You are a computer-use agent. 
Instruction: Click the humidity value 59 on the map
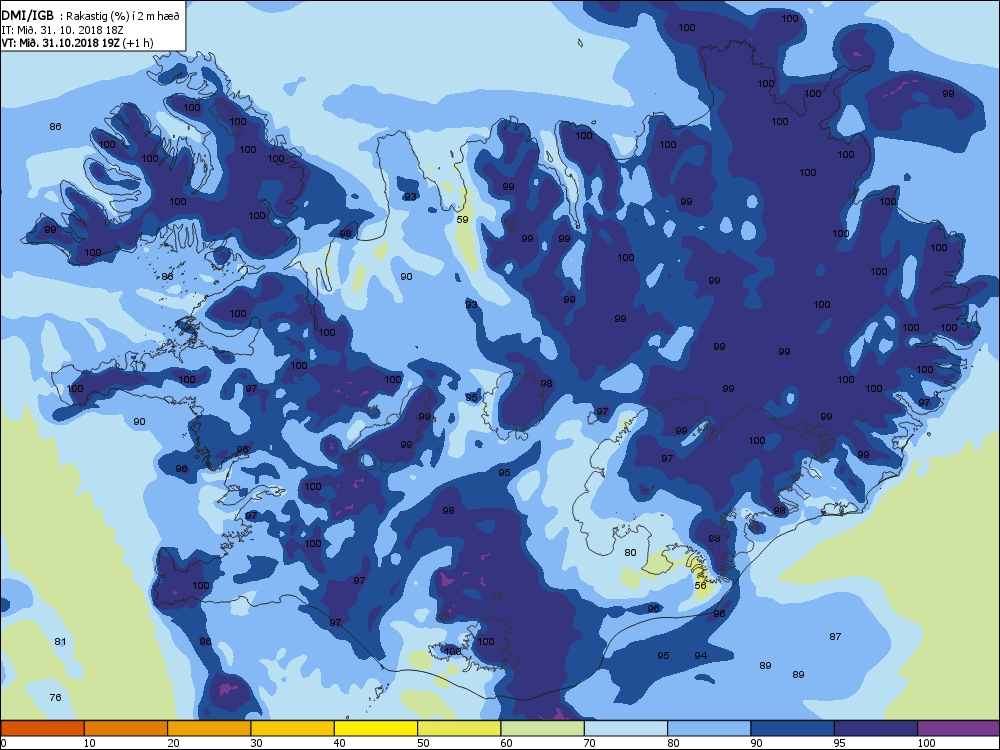point(463,219)
